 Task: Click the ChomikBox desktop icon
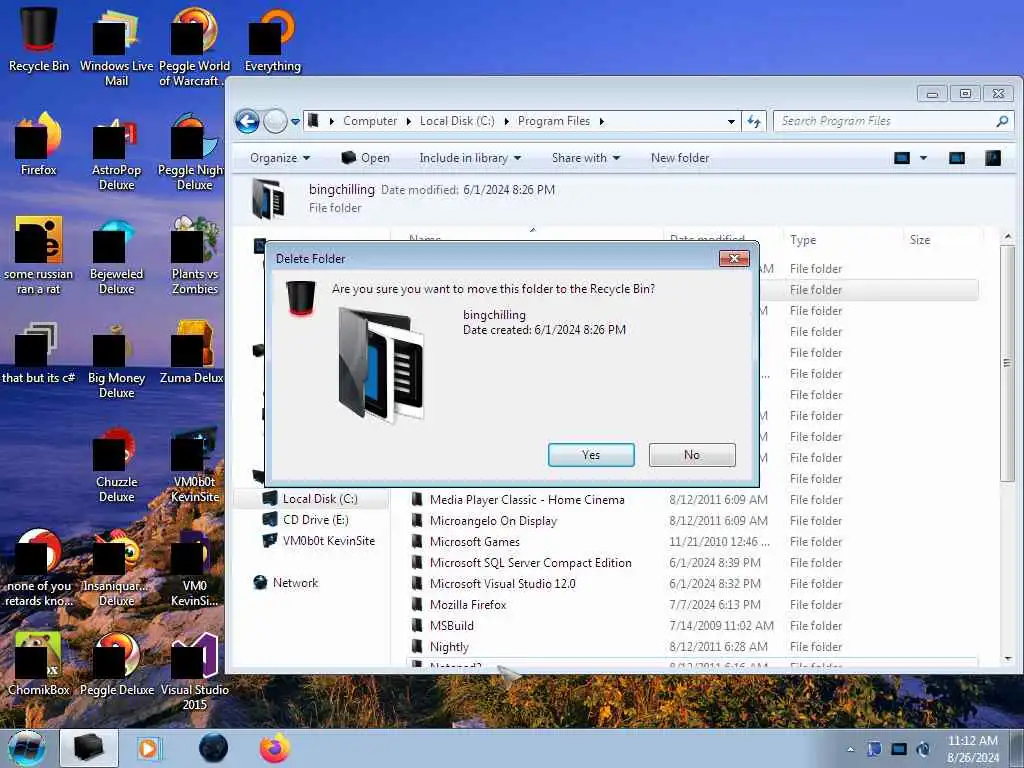pos(39,663)
